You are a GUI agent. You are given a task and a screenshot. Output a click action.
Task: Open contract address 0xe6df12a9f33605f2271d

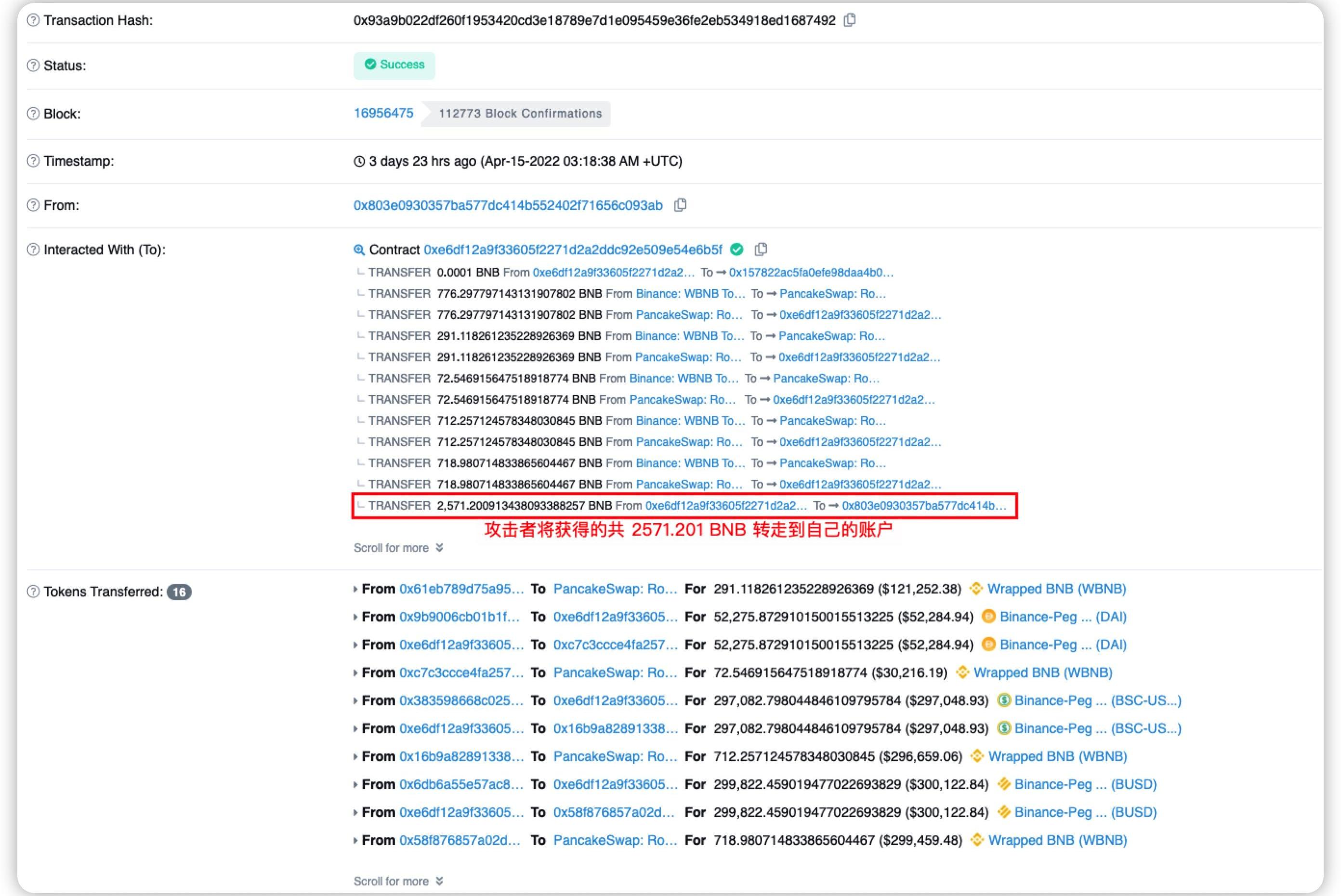click(x=573, y=250)
